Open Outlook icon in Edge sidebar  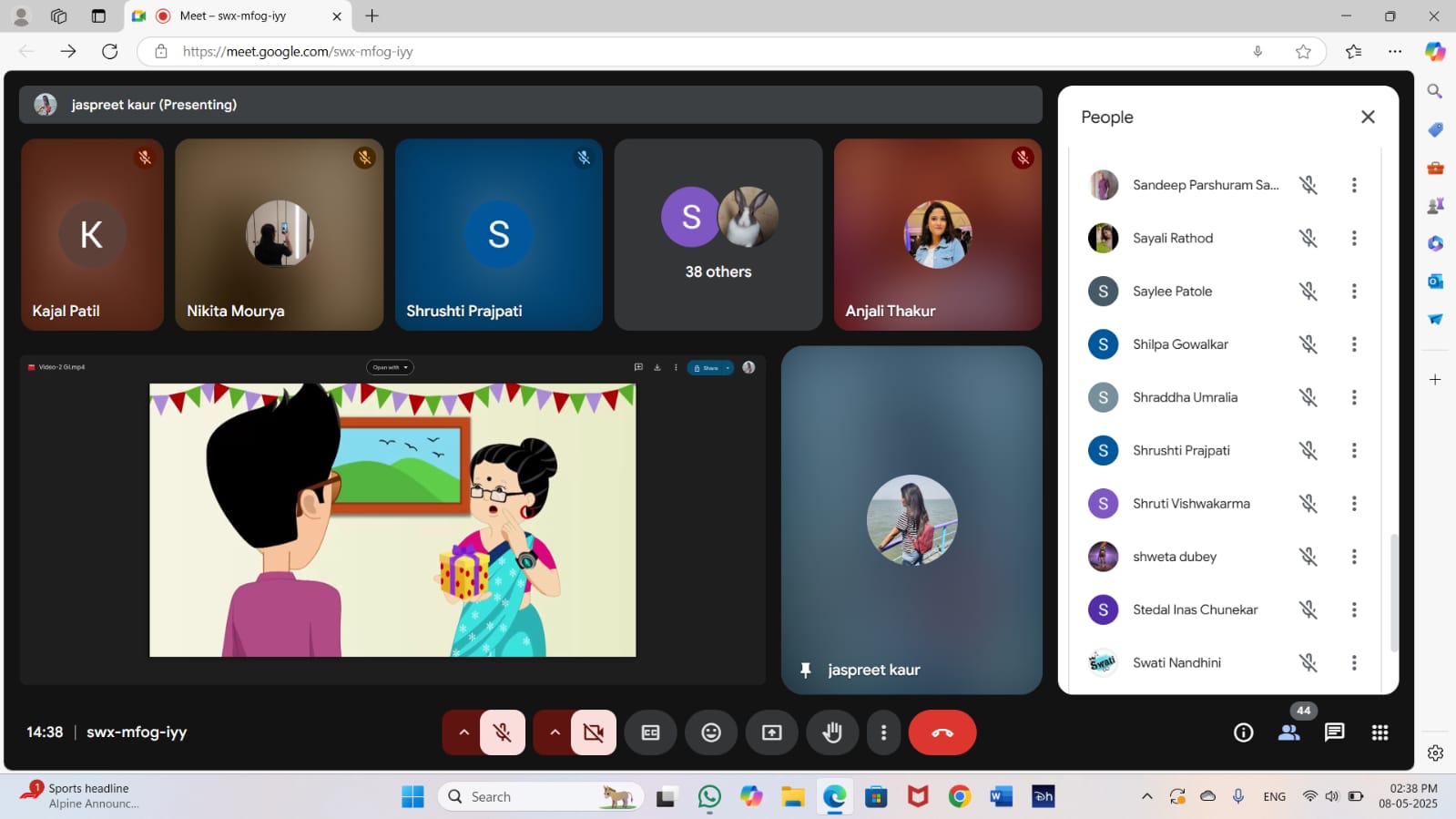click(x=1435, y=281)
